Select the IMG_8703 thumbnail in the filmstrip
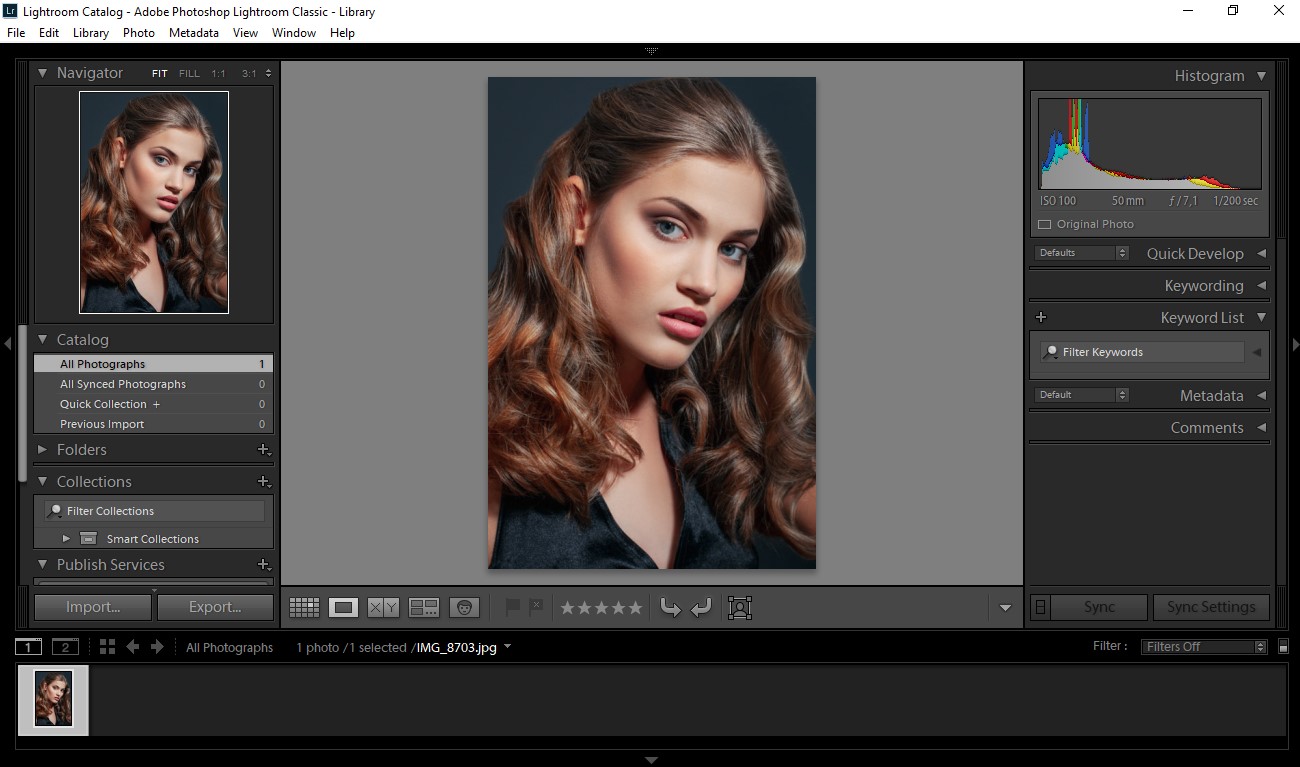This screenshot has height=767, width=1300. click(x=52, y=699)
